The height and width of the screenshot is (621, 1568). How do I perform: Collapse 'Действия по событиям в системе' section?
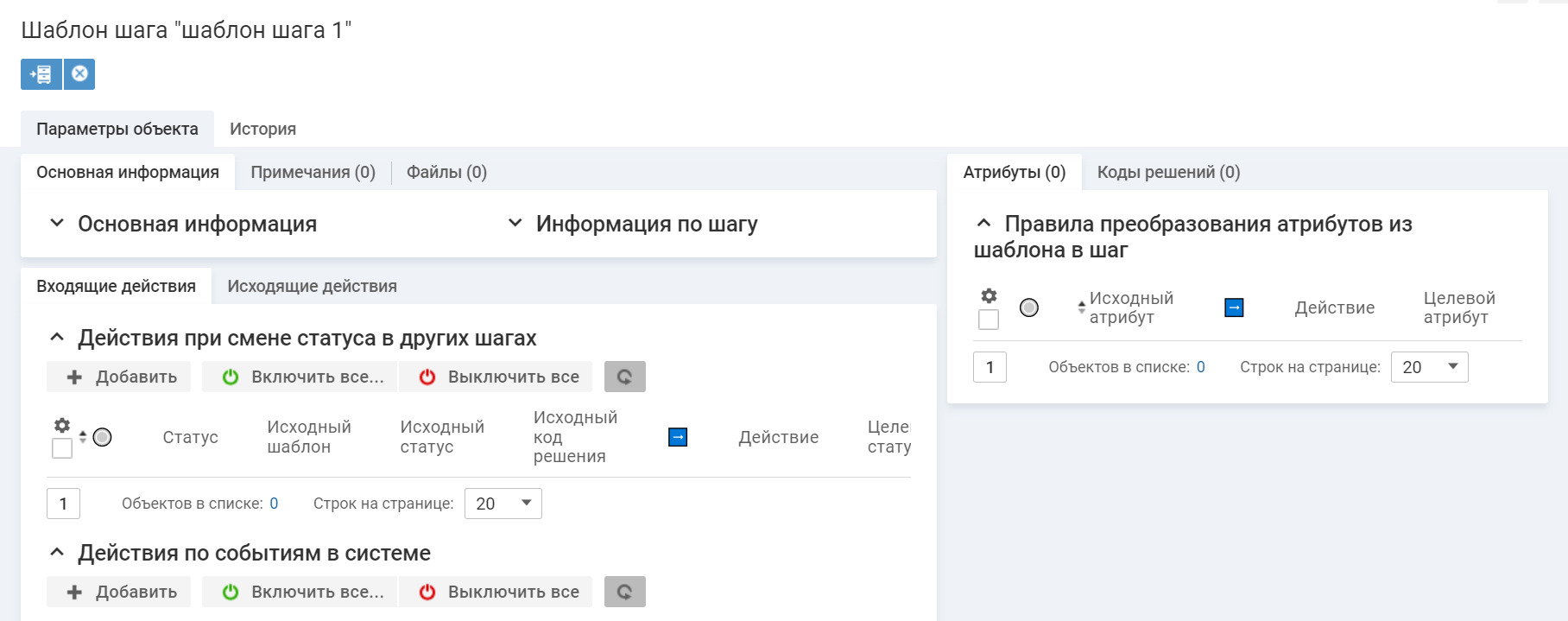(57, 553)
